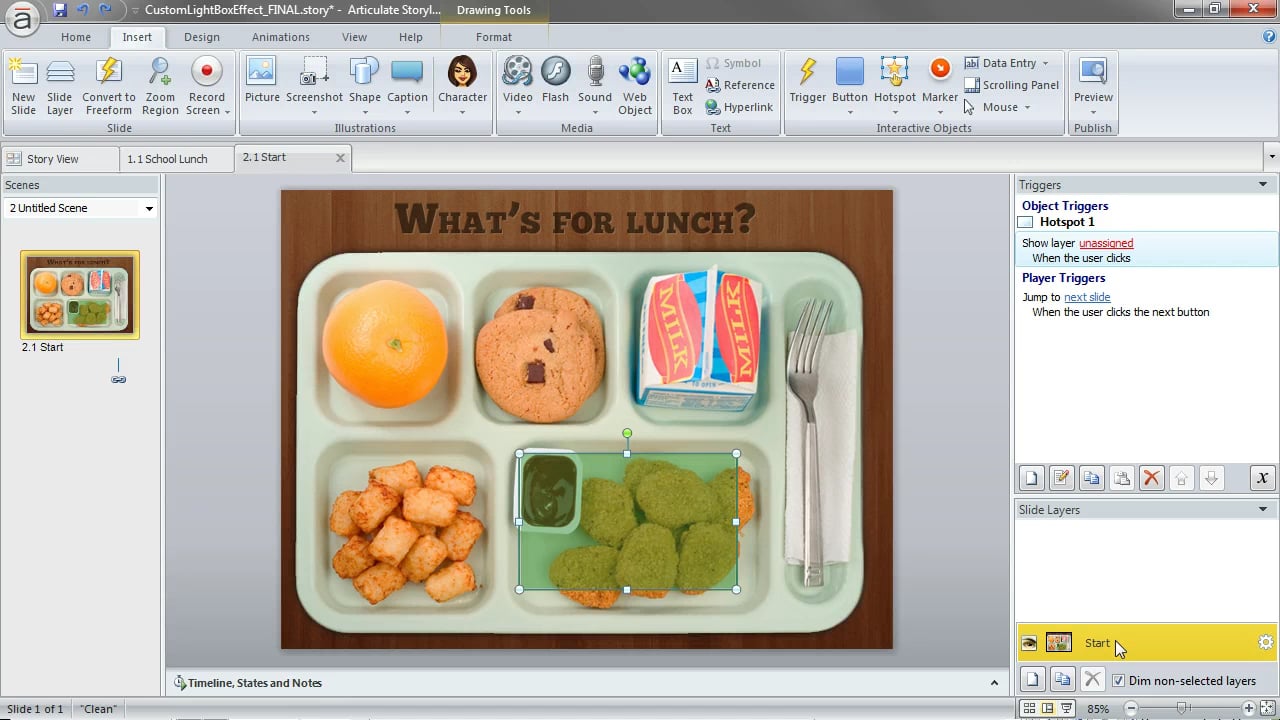The width and height of the screenshot is (1280, 720).
Task: Close the 2.1 Start tab
Action: point(340,158)
